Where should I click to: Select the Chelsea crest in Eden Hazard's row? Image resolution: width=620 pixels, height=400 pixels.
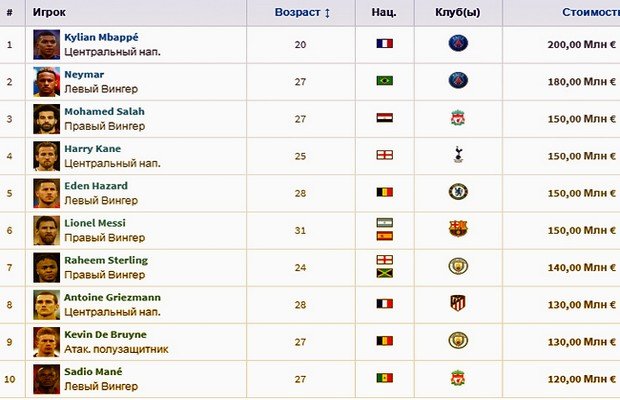458,192
